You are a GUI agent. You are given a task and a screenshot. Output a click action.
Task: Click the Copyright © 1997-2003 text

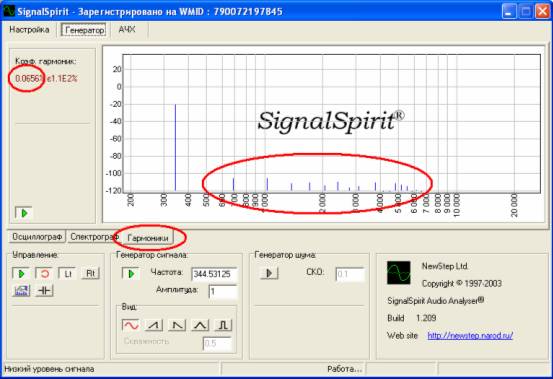(x=462, y=284)
